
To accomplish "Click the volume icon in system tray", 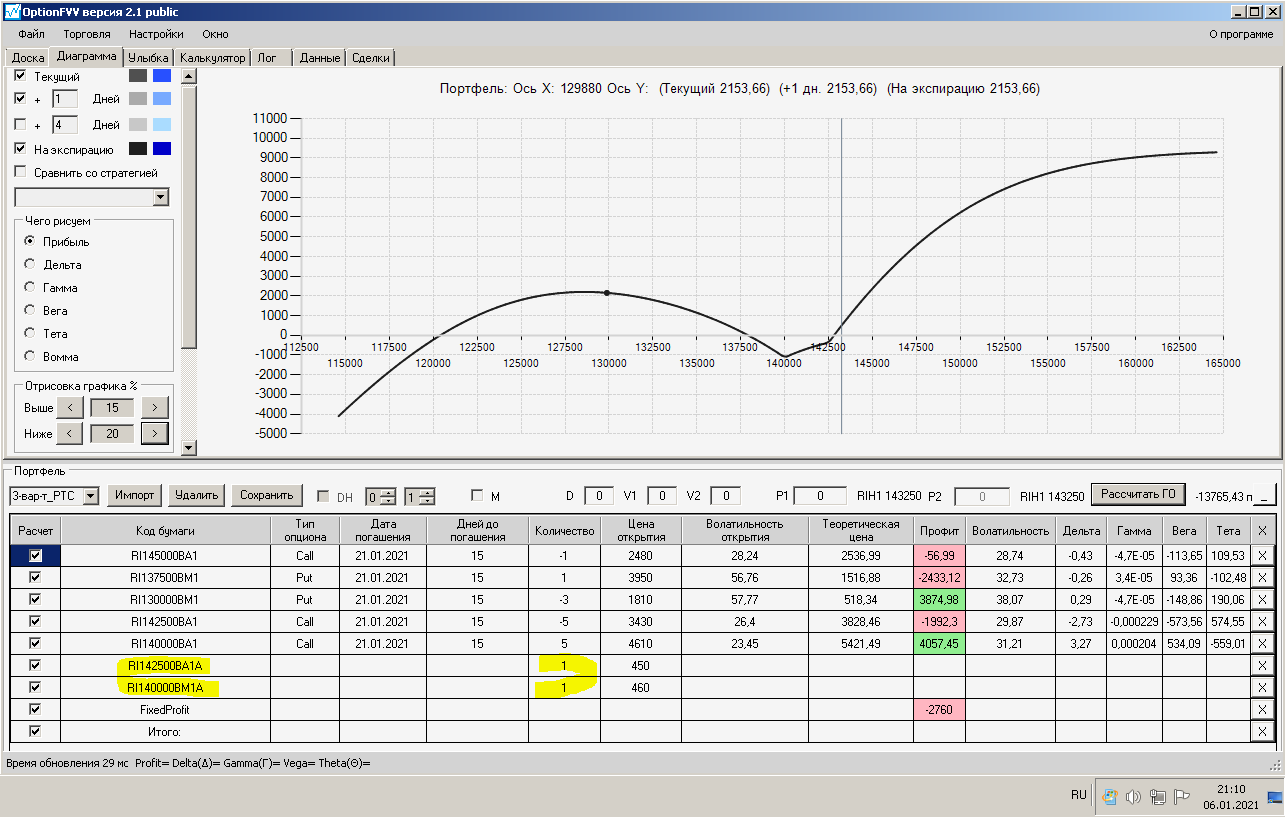I will (x=1133, y=797).
